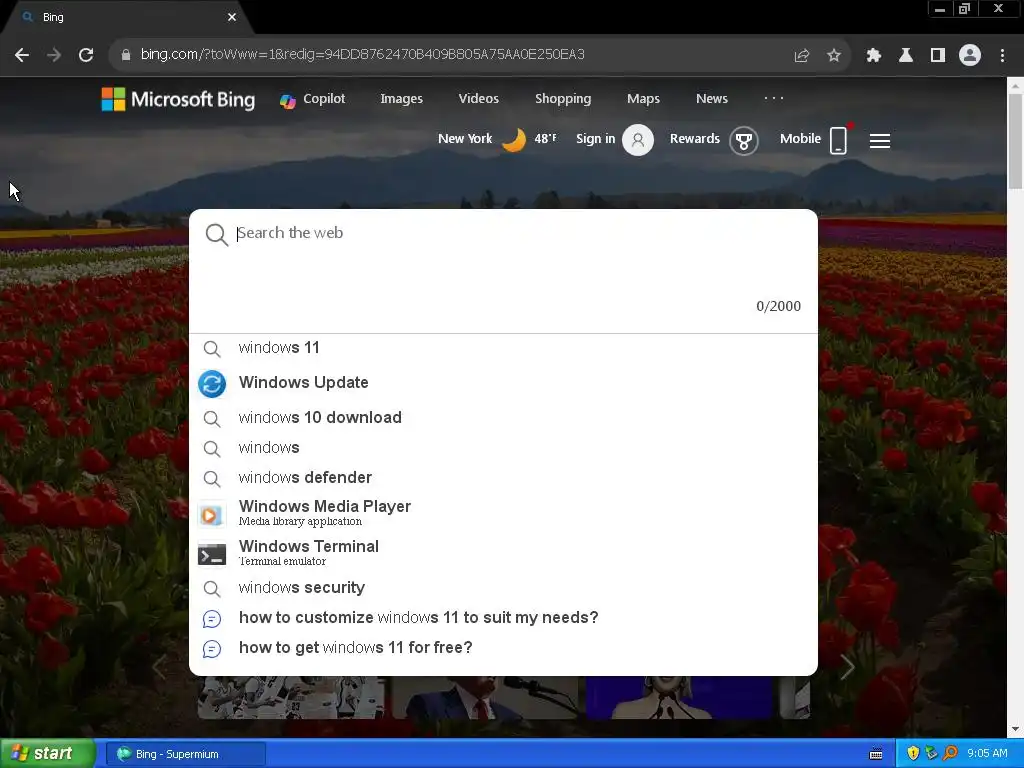The width and height of the screenshot is (1024, 768).
Task: Click the forward navigation arrow
Action: 54,55
